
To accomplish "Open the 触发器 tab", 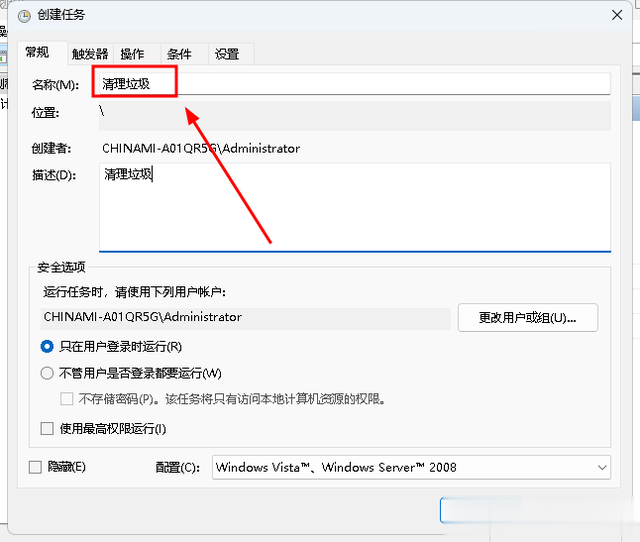I will pos(90,54).
